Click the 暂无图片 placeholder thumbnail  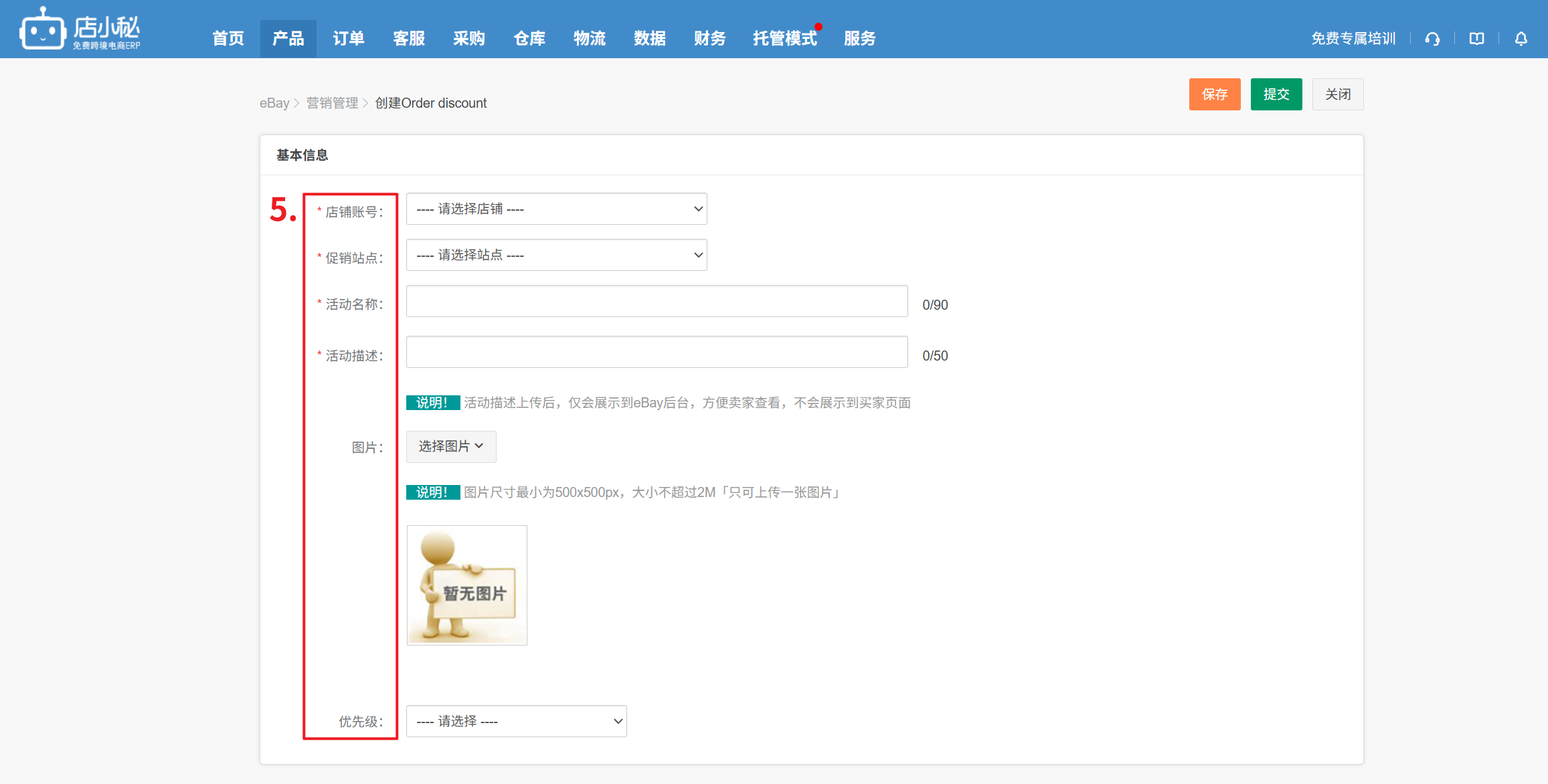(466, 585)
